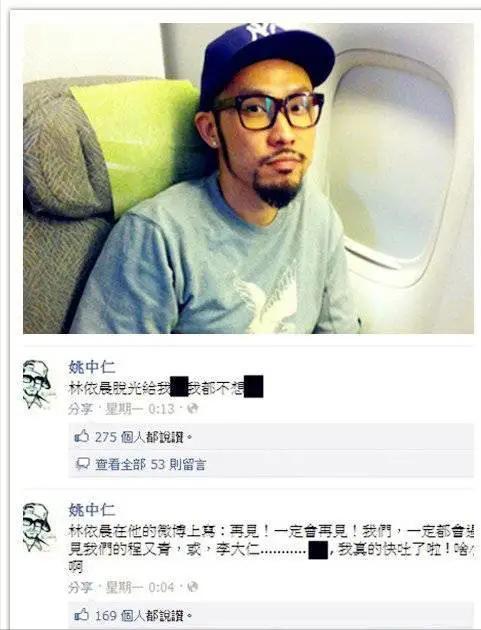Open the 星期一 0:13 timestamp

pos(139,409)
